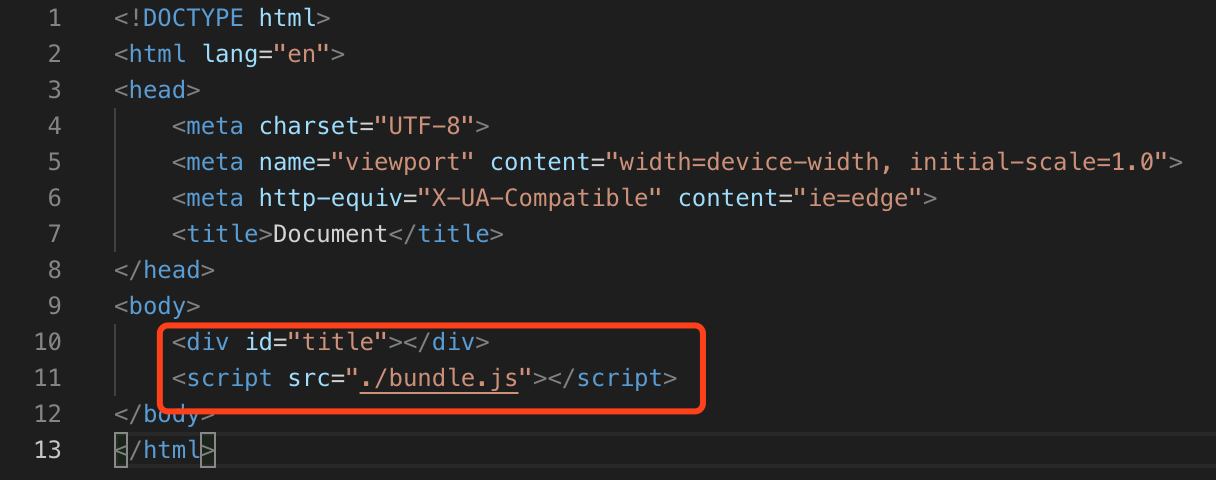
Task: Click the charset attribute name
Action: [x=309, y=126]
